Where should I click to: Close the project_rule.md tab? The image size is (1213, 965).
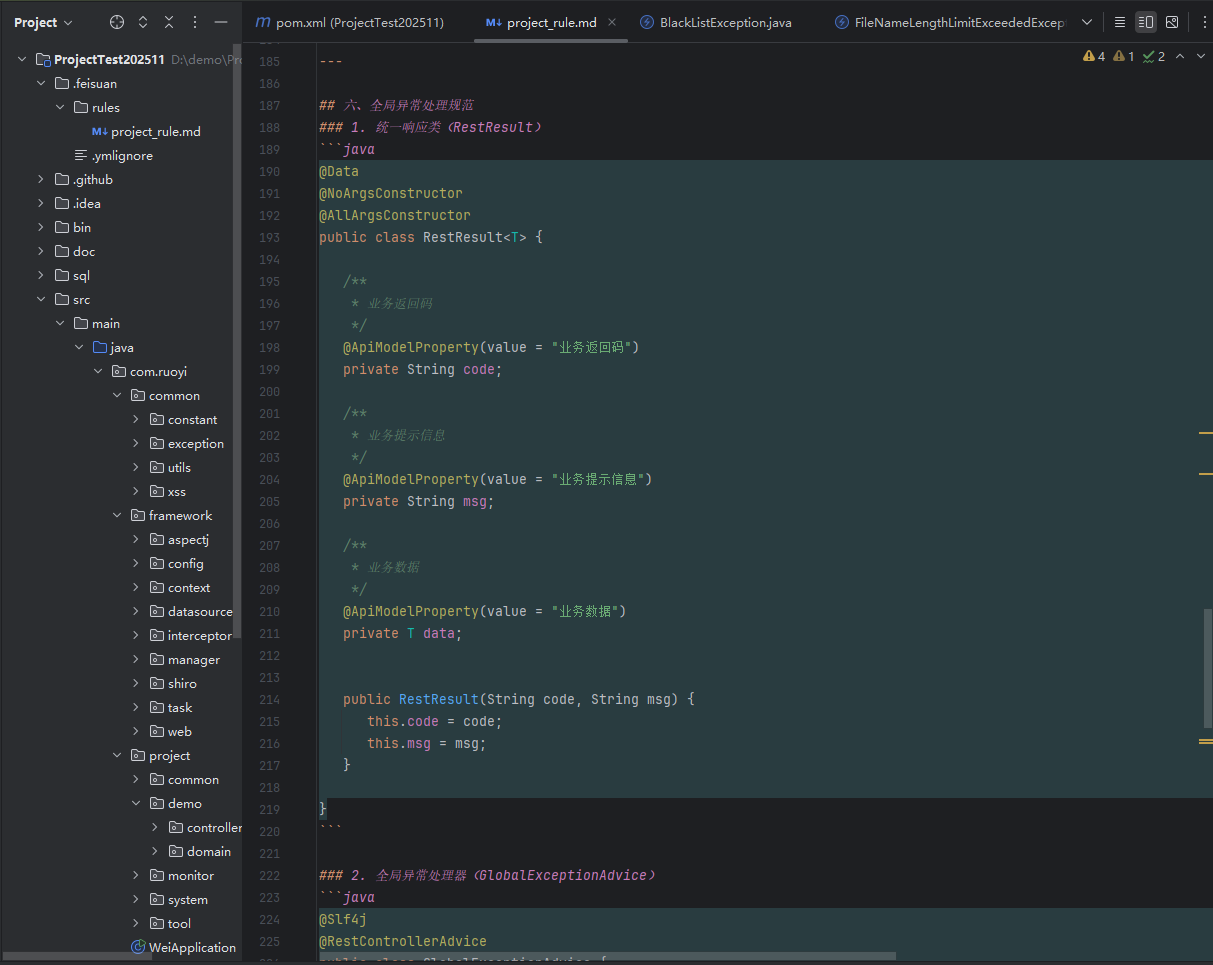(x=612, y=22)
